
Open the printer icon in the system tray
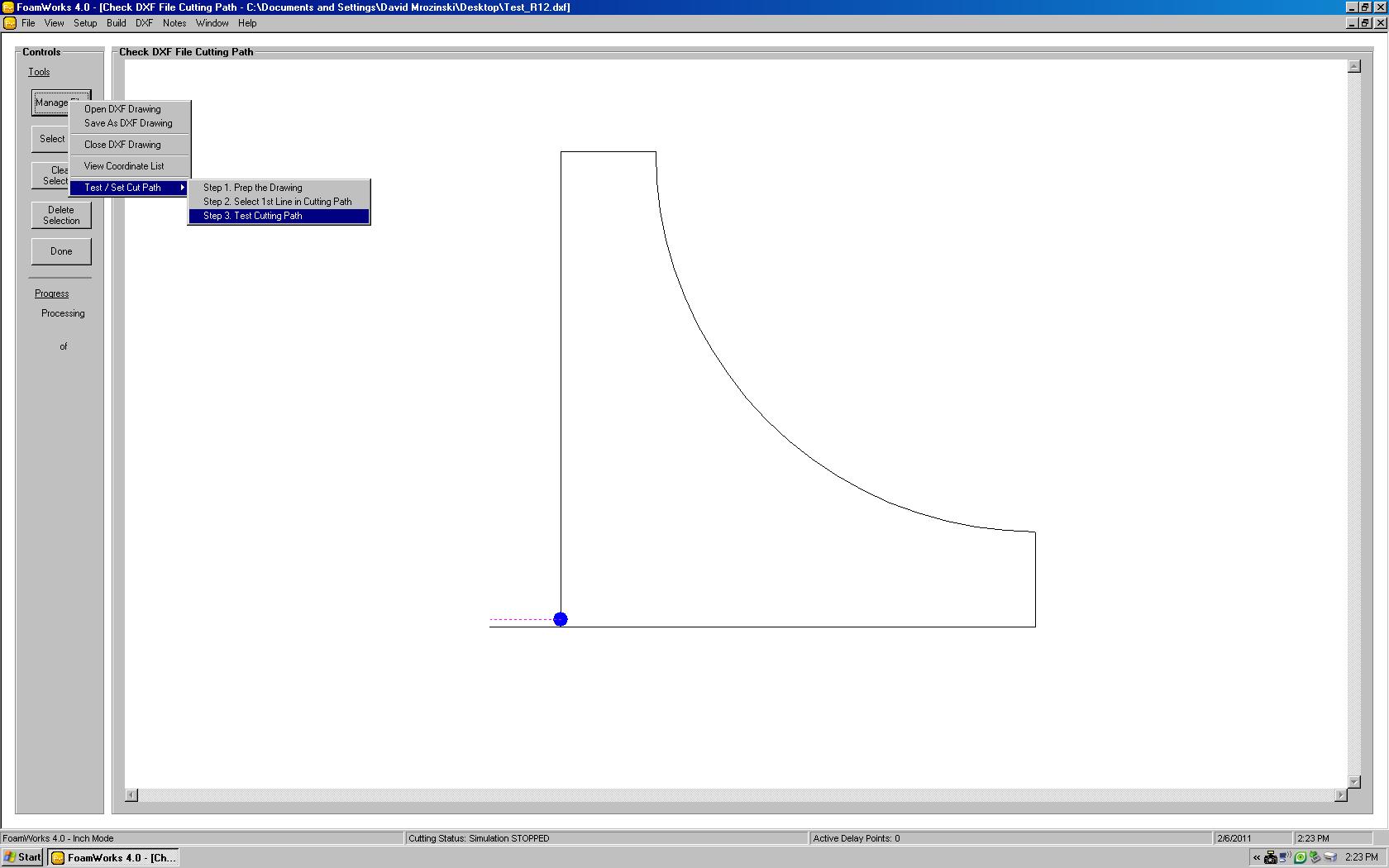click(1330, 857)
